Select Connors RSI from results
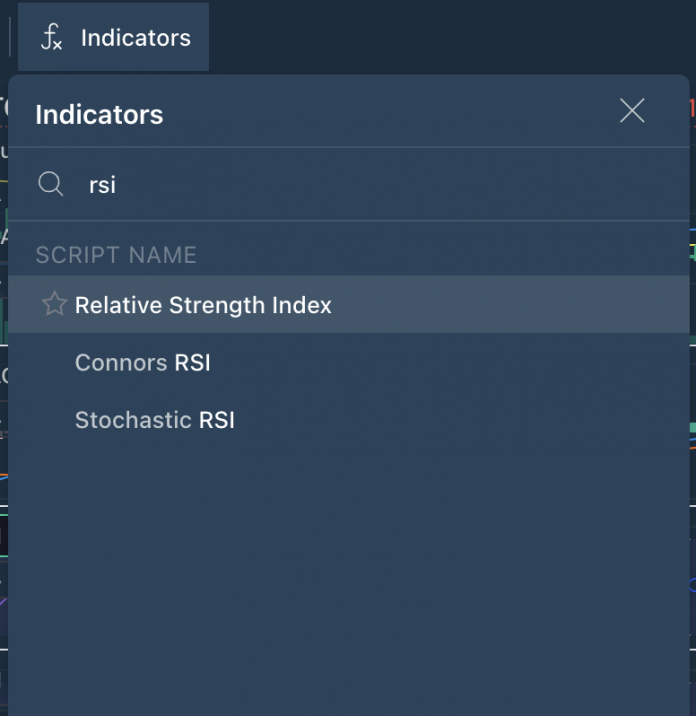Screen dimensions: 696x716 pos(143,363)
